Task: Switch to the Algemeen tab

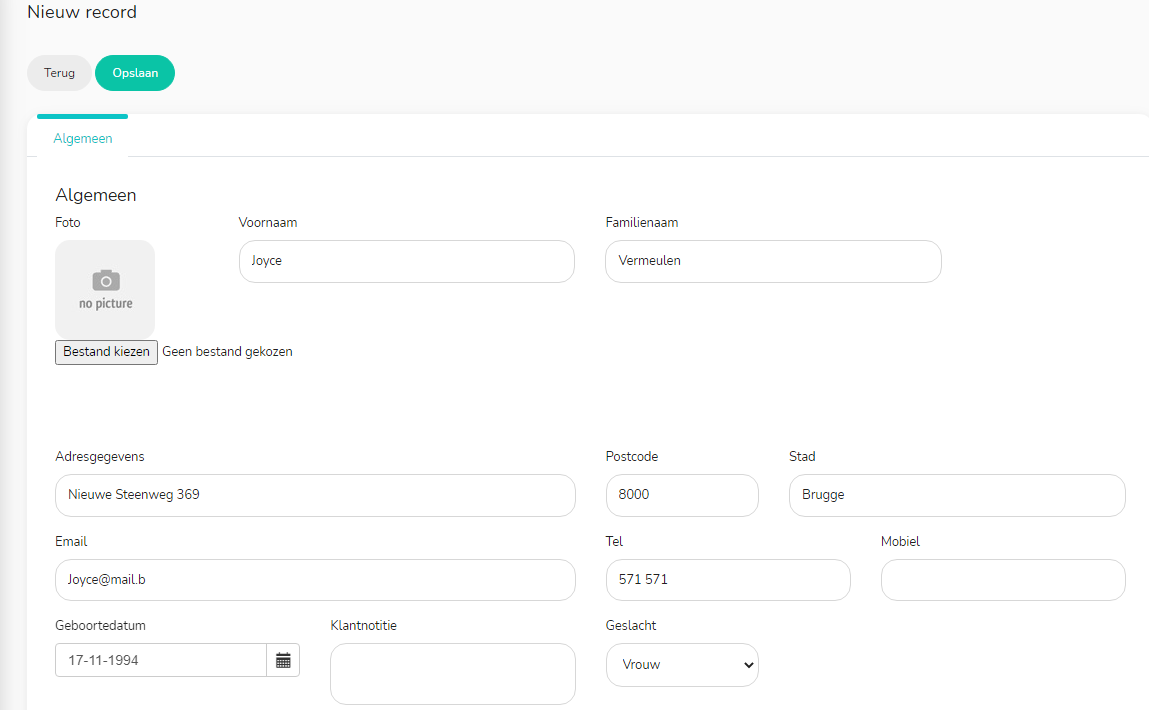Action: click(83, 138)
